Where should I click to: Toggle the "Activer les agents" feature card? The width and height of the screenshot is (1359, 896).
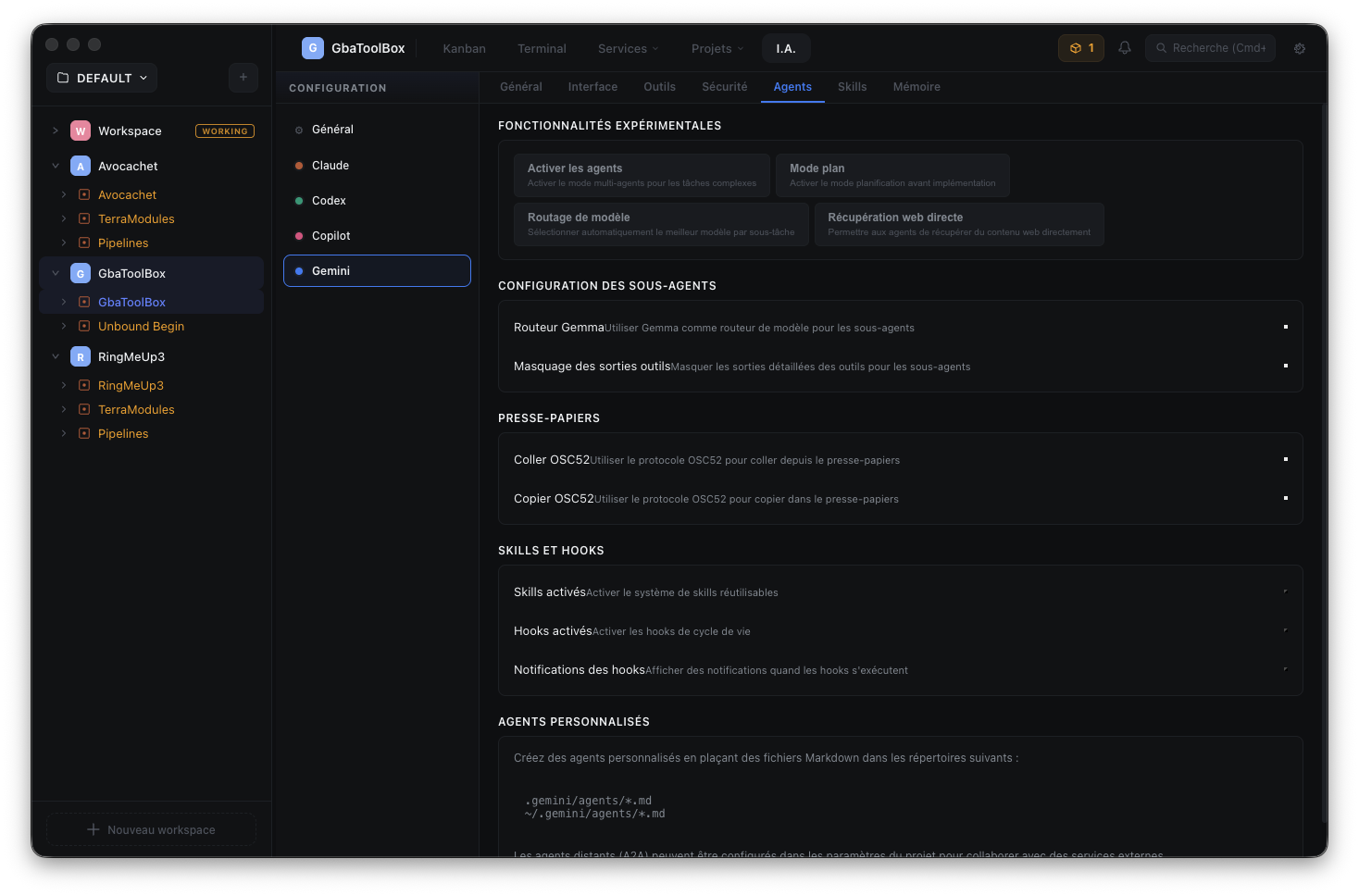click(642, 175)
